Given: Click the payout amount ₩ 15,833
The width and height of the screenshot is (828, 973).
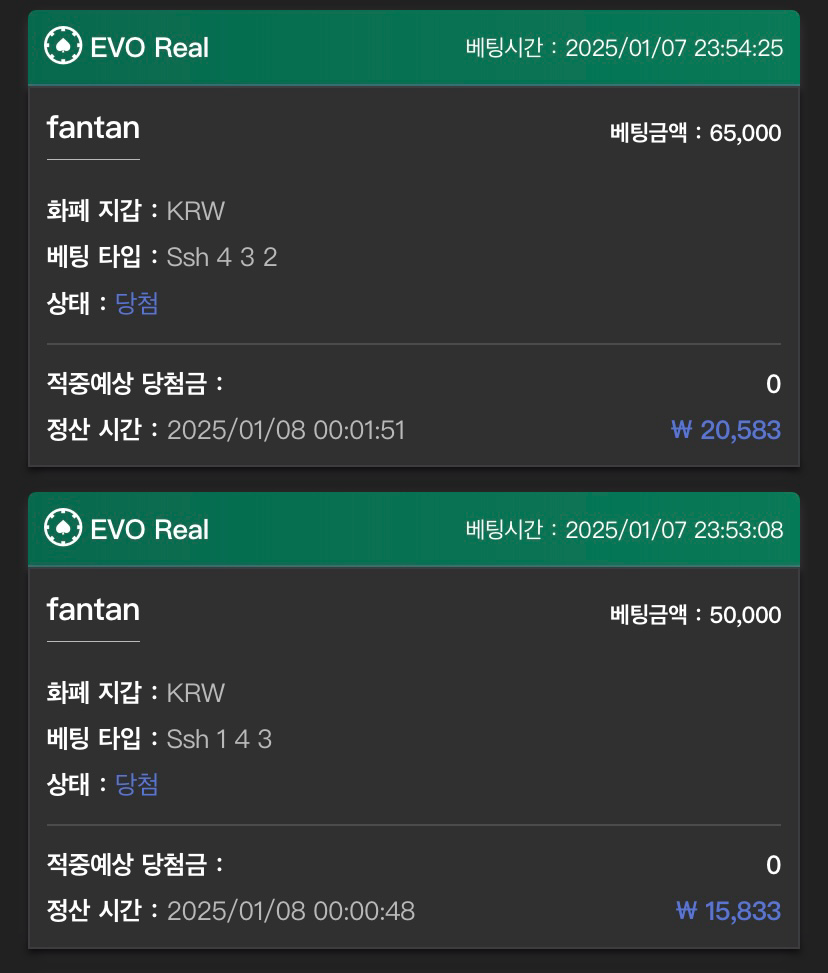Looking at the screenshot, I should pyautogui.click(x=728, y=911).
